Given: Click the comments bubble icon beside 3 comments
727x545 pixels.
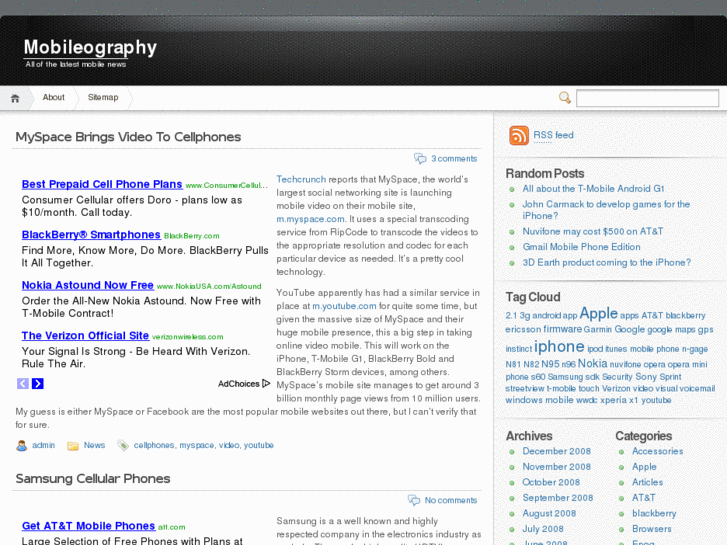Looking at the screenshot, I should coord(420,159).
